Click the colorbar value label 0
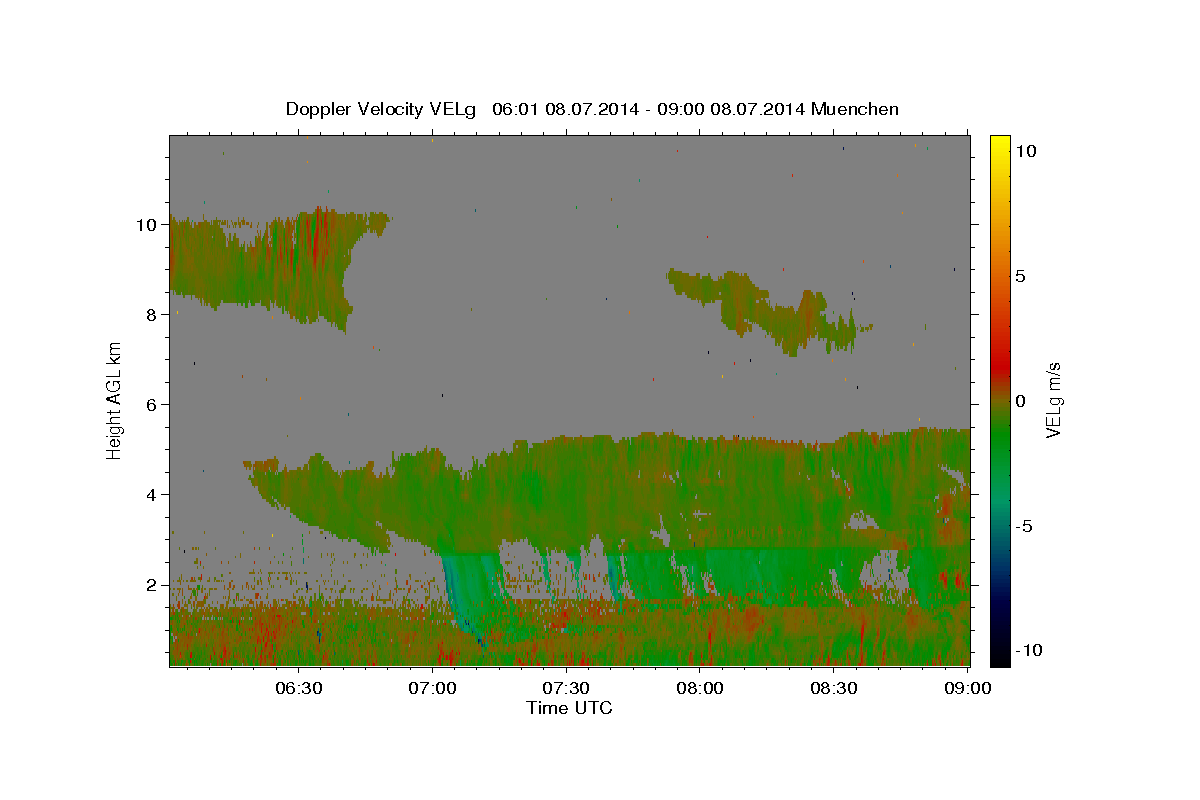This screenshot has width=1200, height=800. [1020, 401]
